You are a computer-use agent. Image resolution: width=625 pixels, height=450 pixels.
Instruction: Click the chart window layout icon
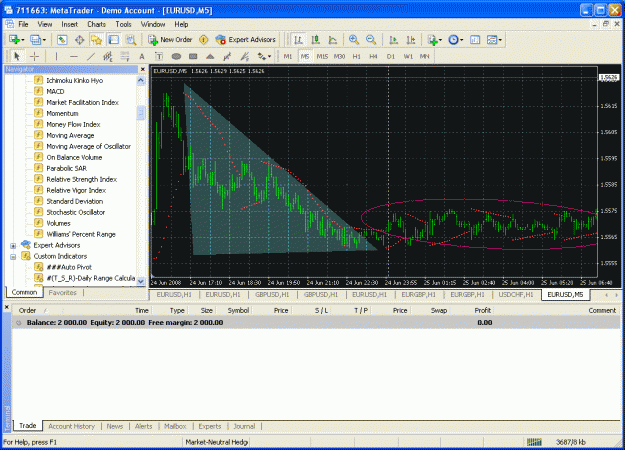click(475, 39)
